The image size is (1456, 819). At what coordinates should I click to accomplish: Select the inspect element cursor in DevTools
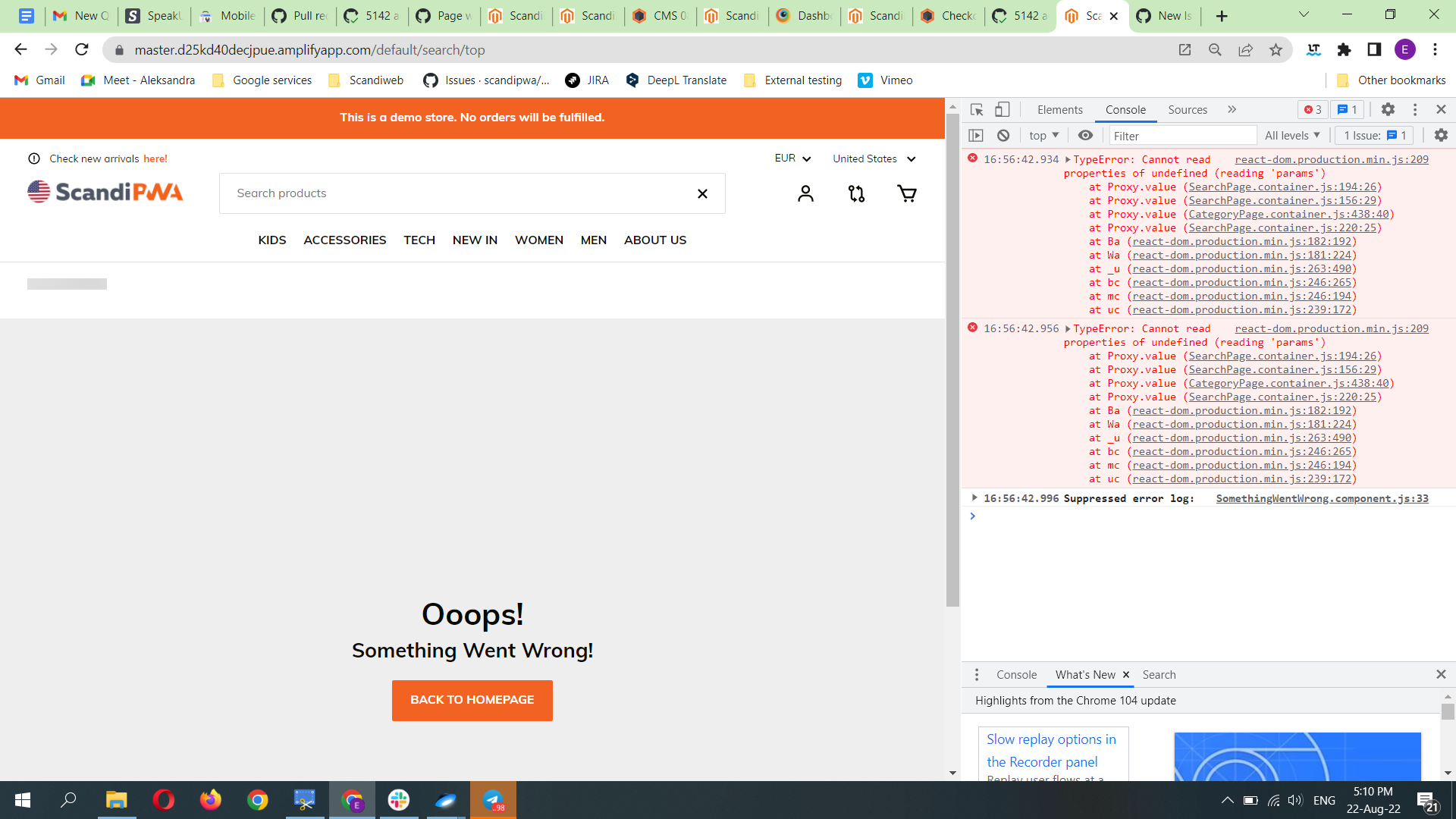click(977, 109)
